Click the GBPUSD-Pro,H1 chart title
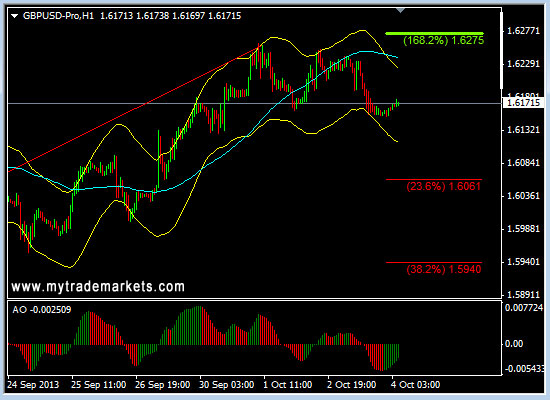The height and width of the screenshot is (400, 550). (58, 16)
